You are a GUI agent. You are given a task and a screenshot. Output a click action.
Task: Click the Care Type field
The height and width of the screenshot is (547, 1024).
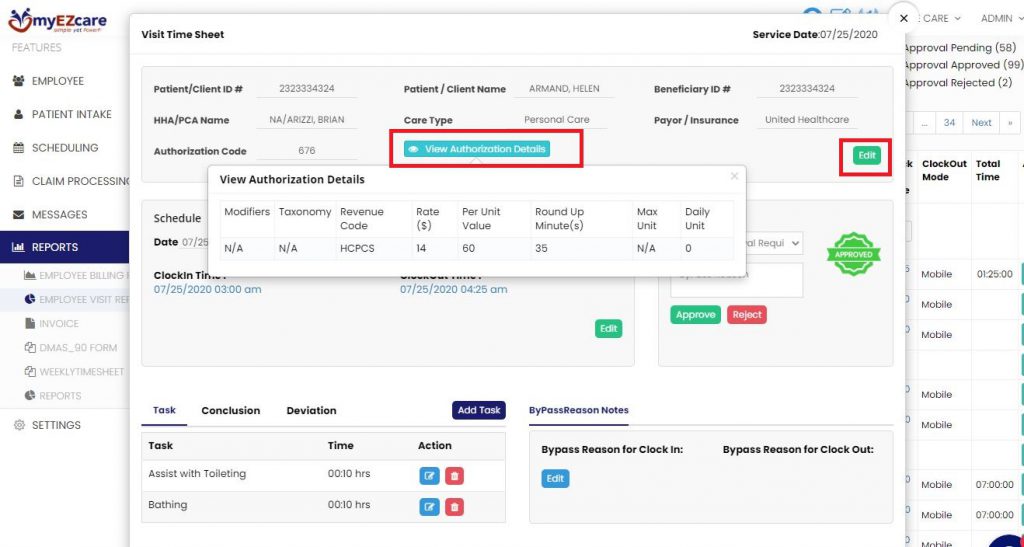pos(556,120)
